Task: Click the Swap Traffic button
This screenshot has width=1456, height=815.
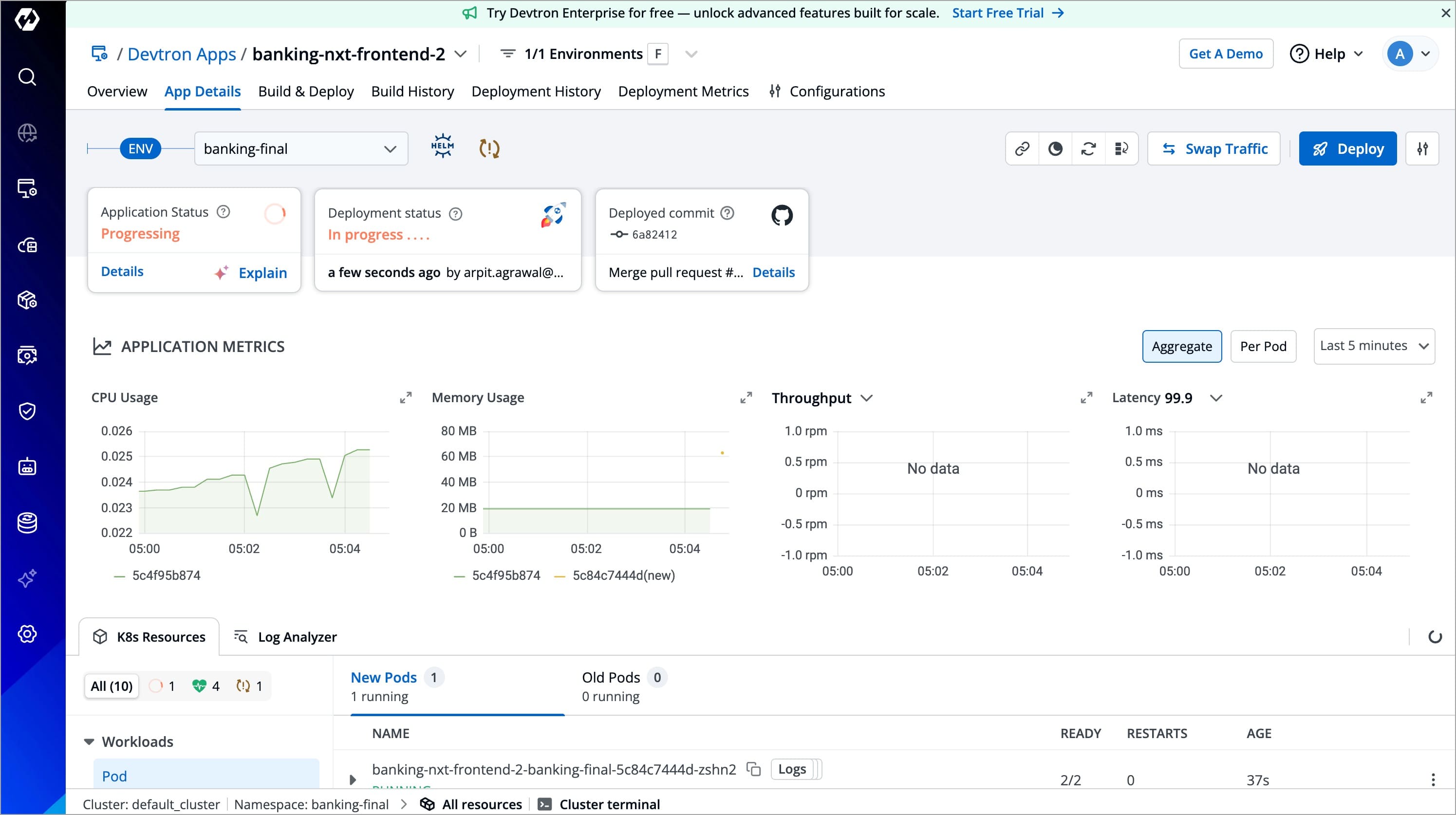Action: 1213,148
